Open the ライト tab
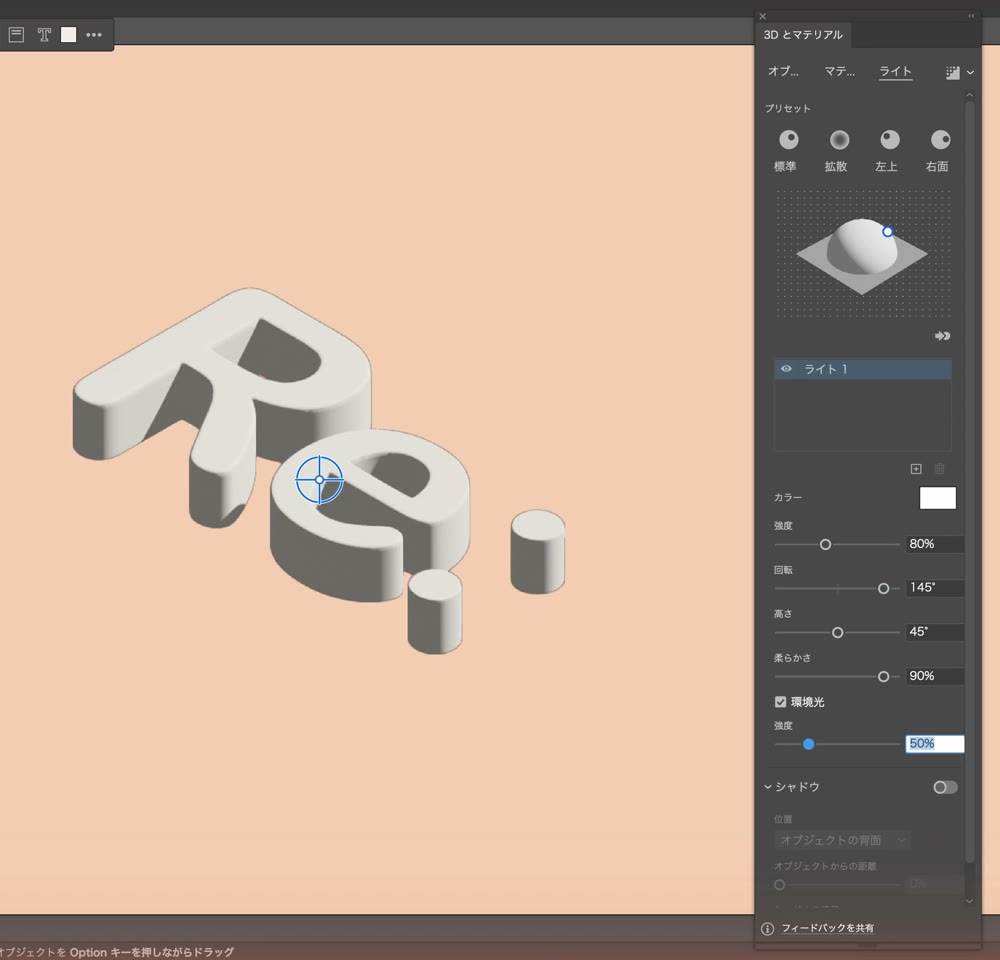The height and width of the screenshot is (960, 1000). (895, 71)
